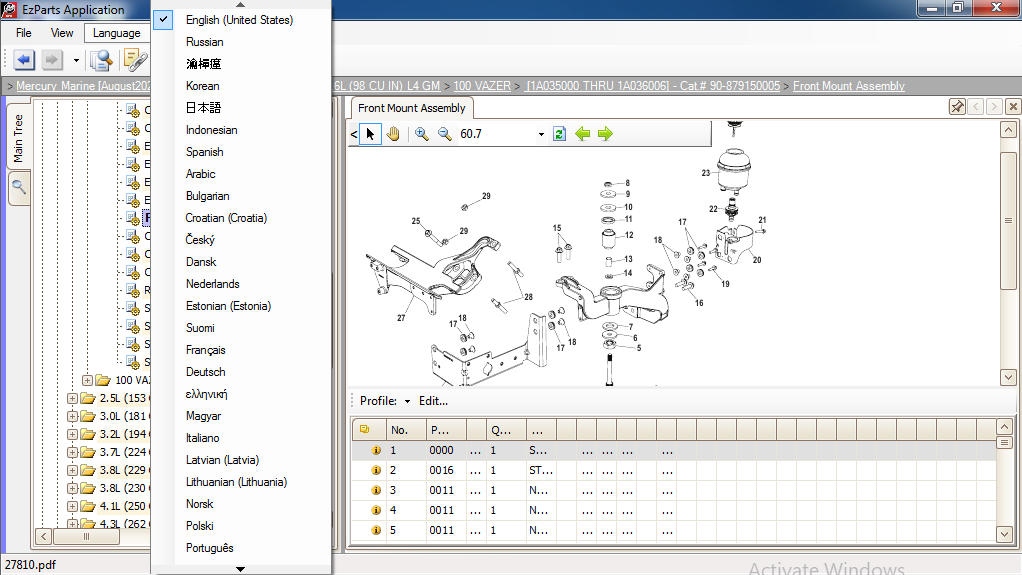Click the zoom out magnifier icon
The width and height of the screenshot is (1022, 575).
click(x=445, y=134)
